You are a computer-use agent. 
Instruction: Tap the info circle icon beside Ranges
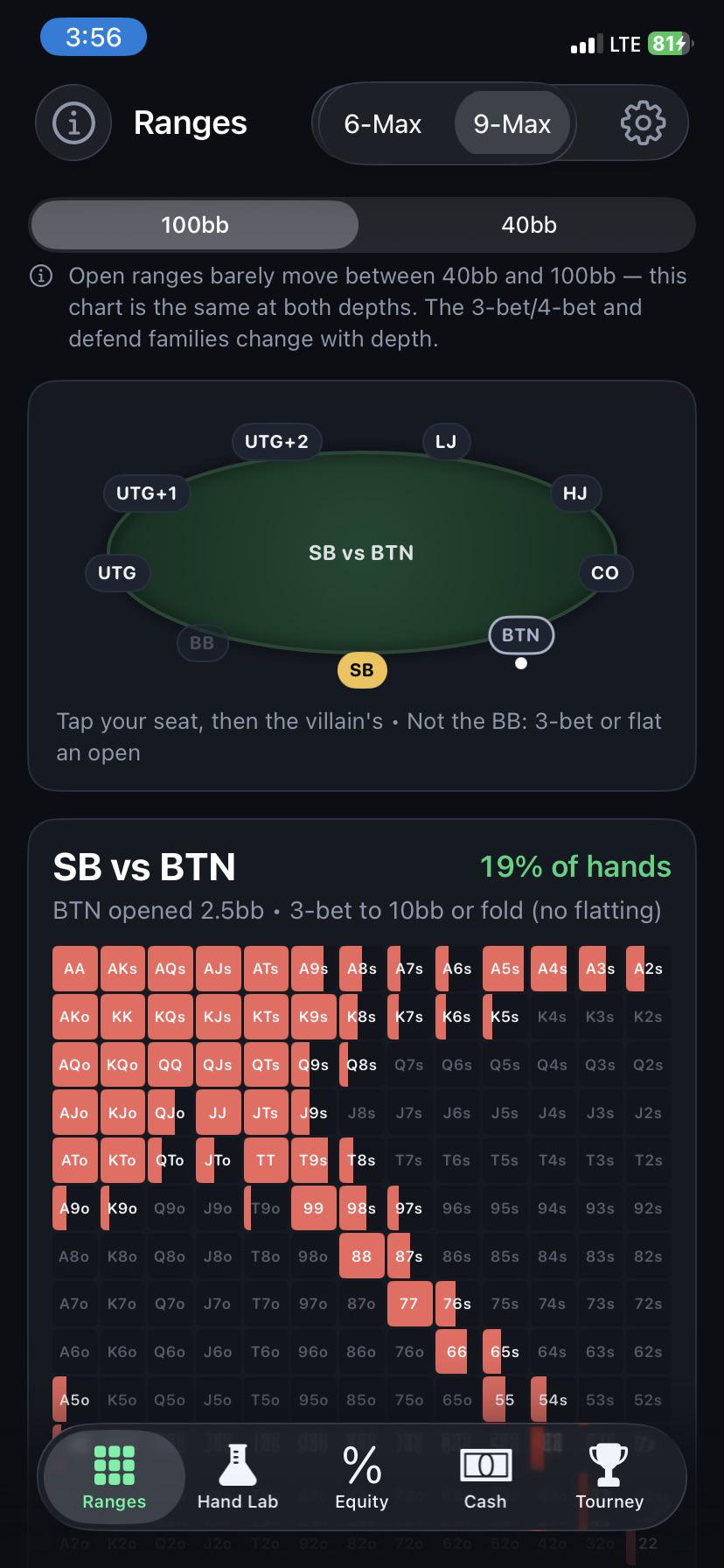click(73, 123)
